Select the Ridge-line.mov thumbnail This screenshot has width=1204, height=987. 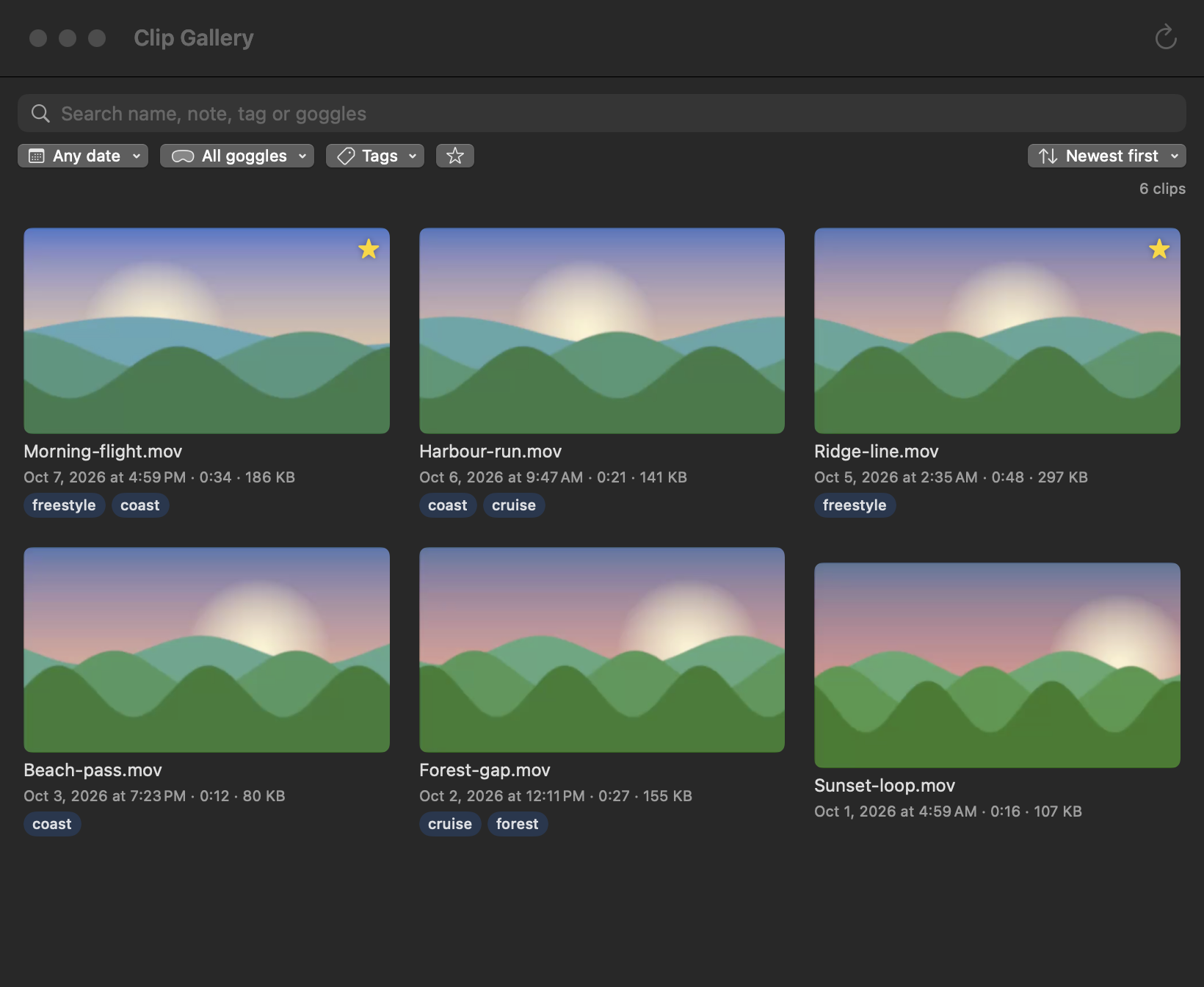pyautogui.click(x=997, y=330)
